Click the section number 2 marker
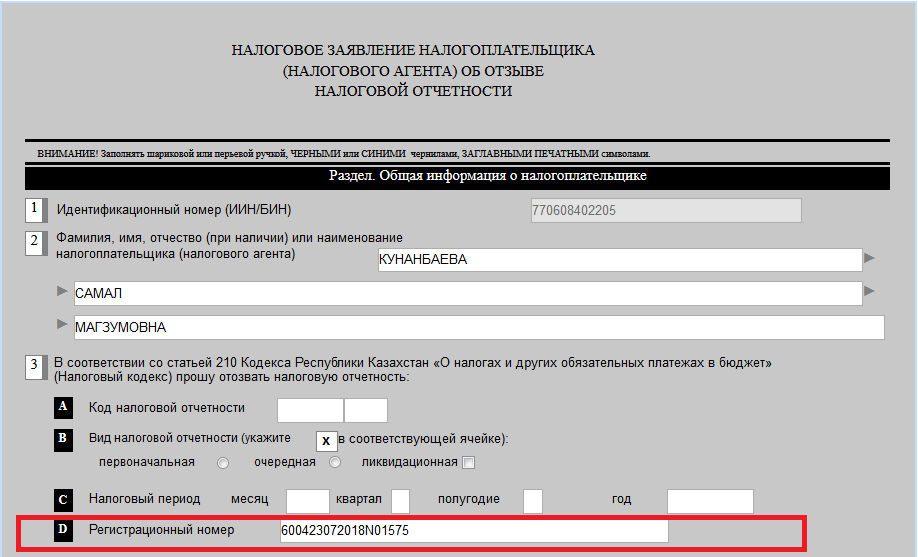The height and width of the screenshot is (557, 918). click(x=35, y=243)
